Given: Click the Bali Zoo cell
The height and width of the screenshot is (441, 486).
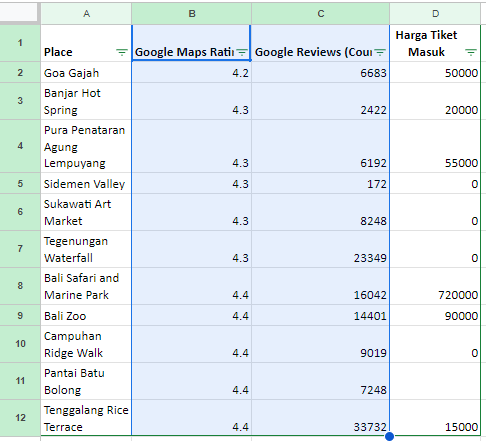Looking at the screenshot, I should point(86,315).
